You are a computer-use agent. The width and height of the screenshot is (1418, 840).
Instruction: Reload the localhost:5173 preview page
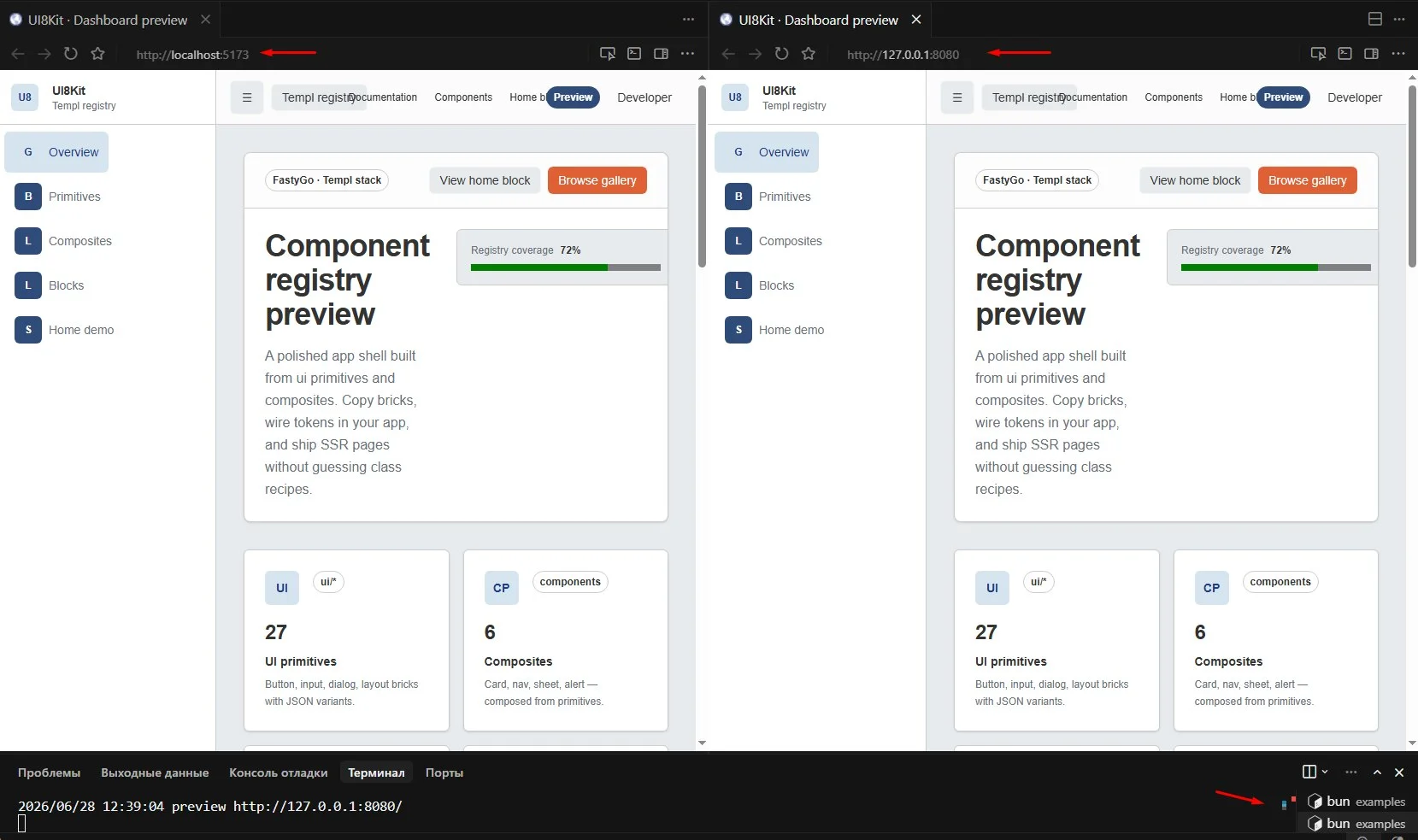(71, 54)
